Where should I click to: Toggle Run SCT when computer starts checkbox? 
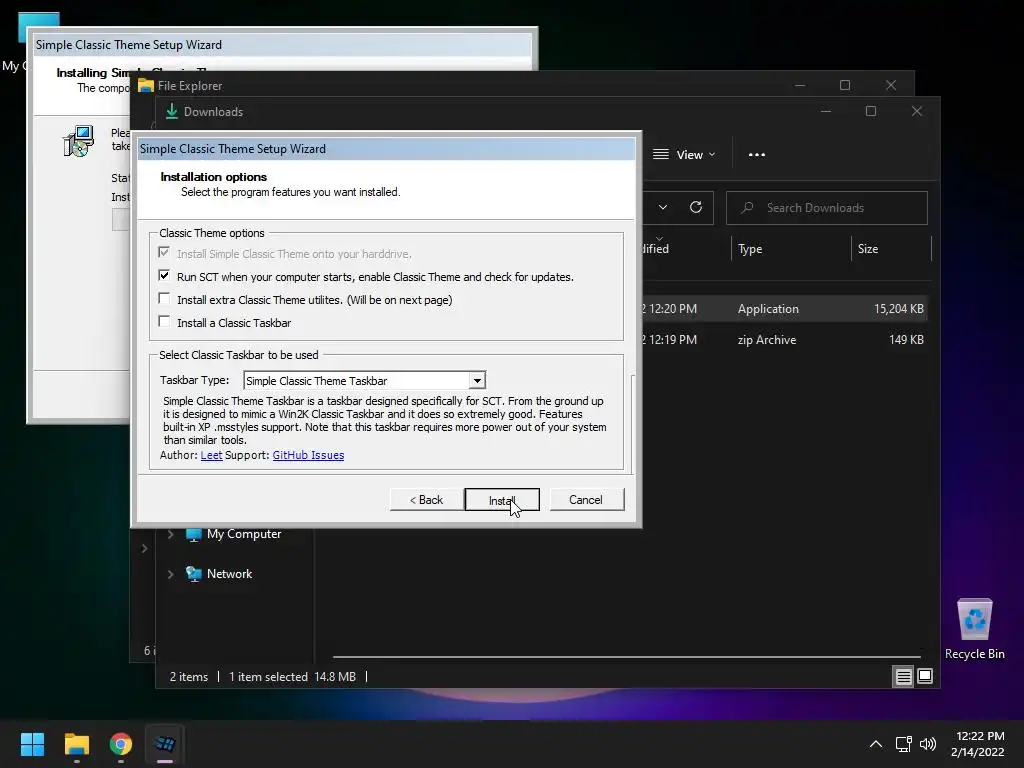tap(164, 276)
